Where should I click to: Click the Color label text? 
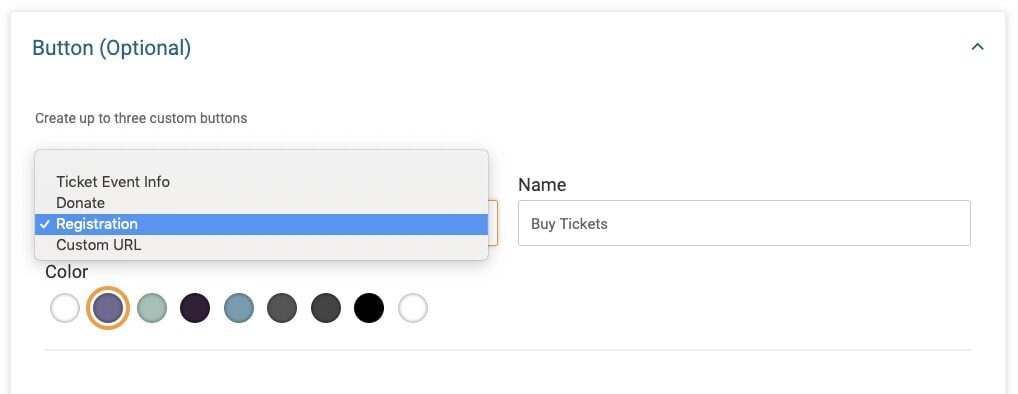pos(66,271)
